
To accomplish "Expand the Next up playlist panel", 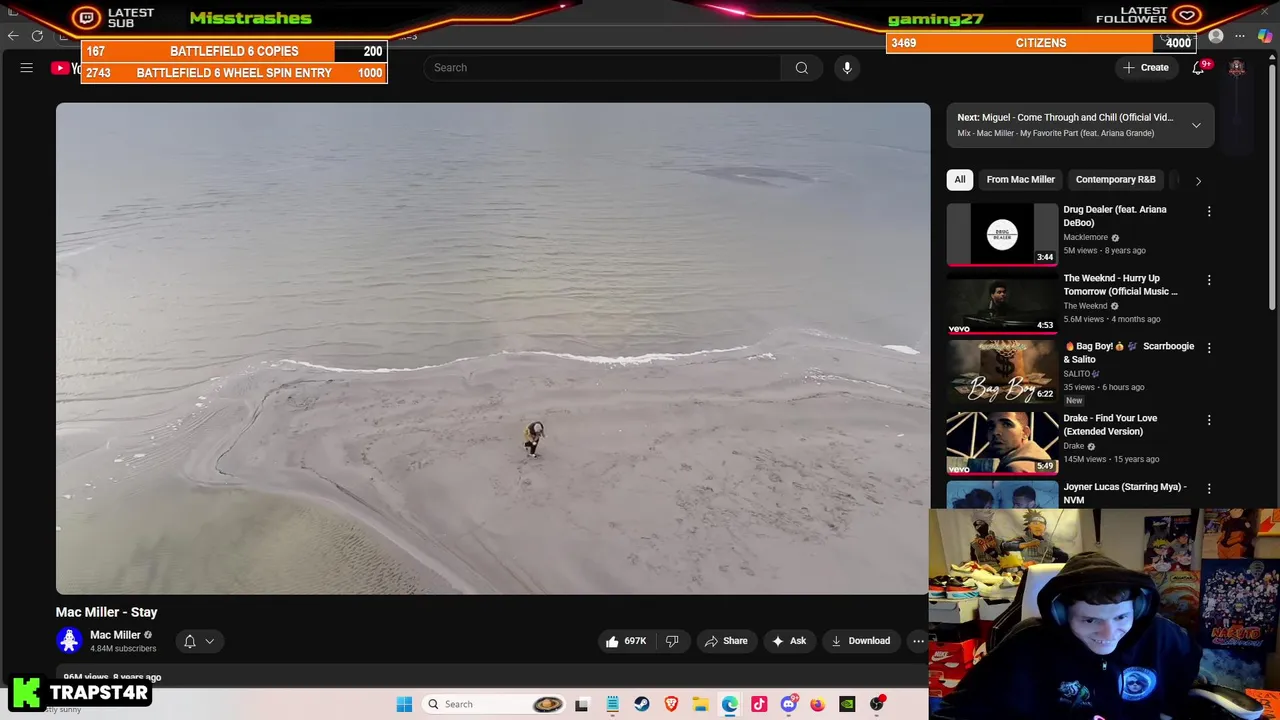I will pos(1196,125).
